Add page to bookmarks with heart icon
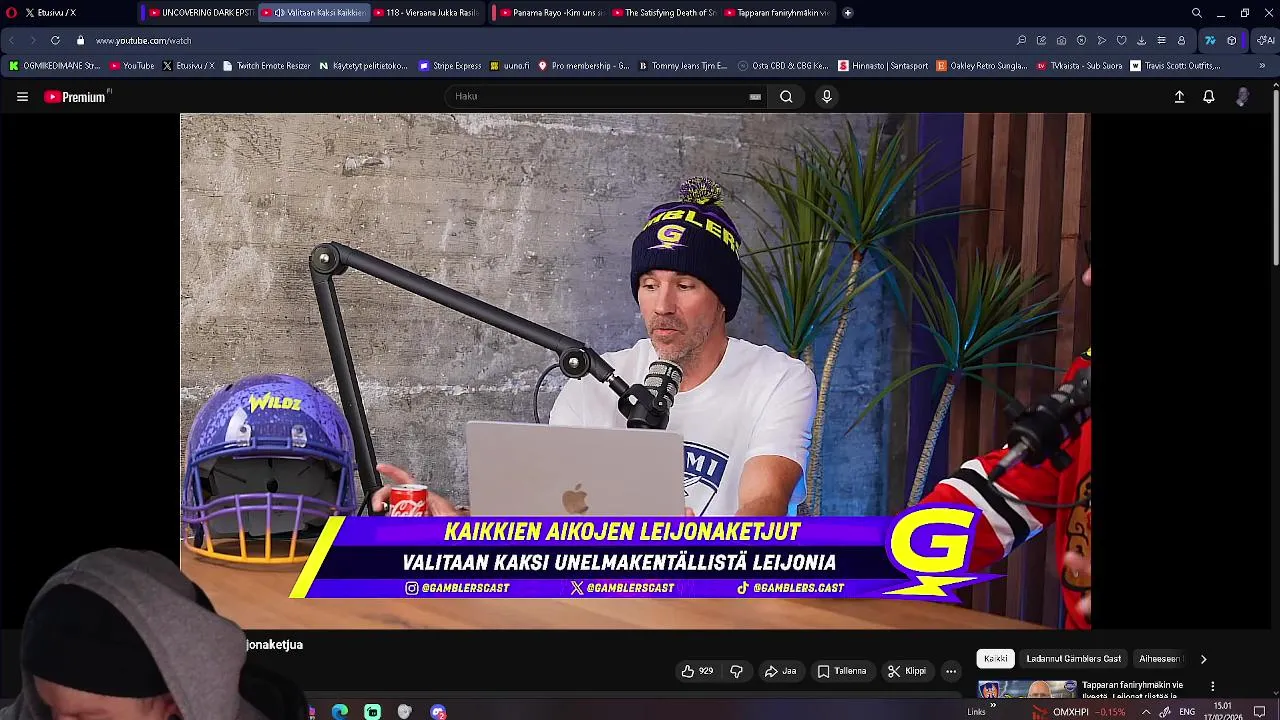1280x720 pixels. 1121,41
